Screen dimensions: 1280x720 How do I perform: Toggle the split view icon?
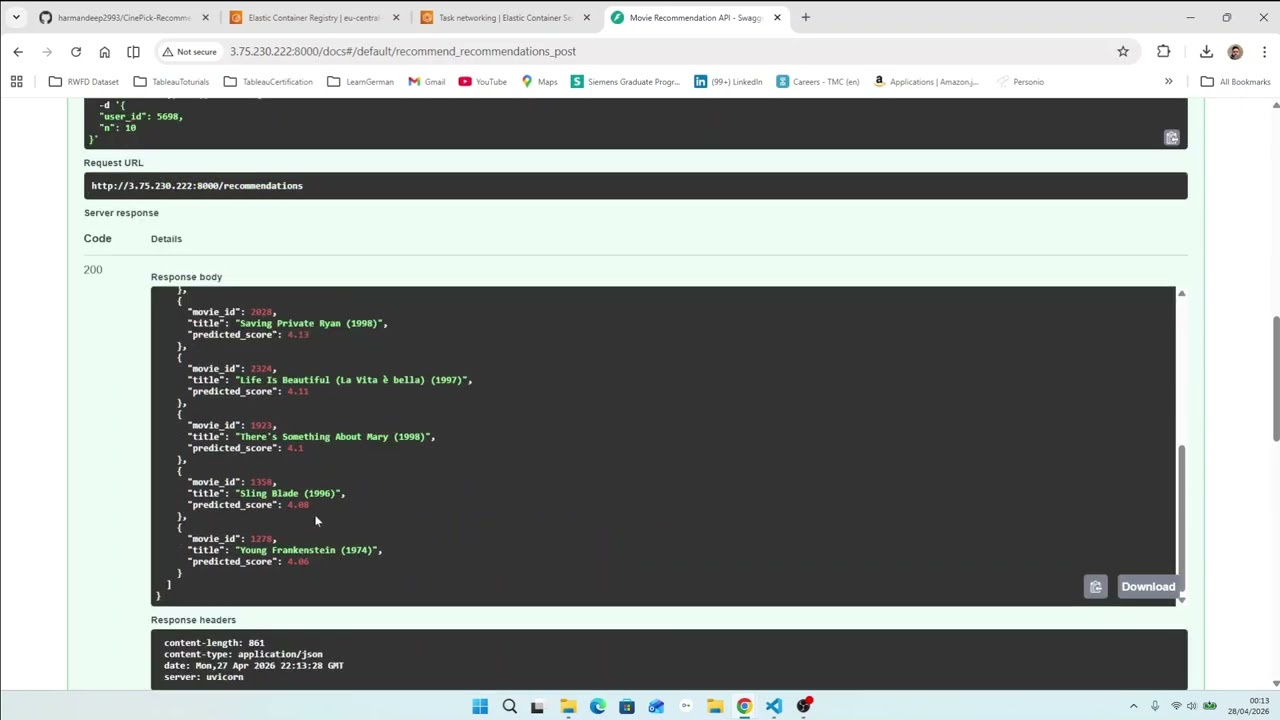[133, 51]
